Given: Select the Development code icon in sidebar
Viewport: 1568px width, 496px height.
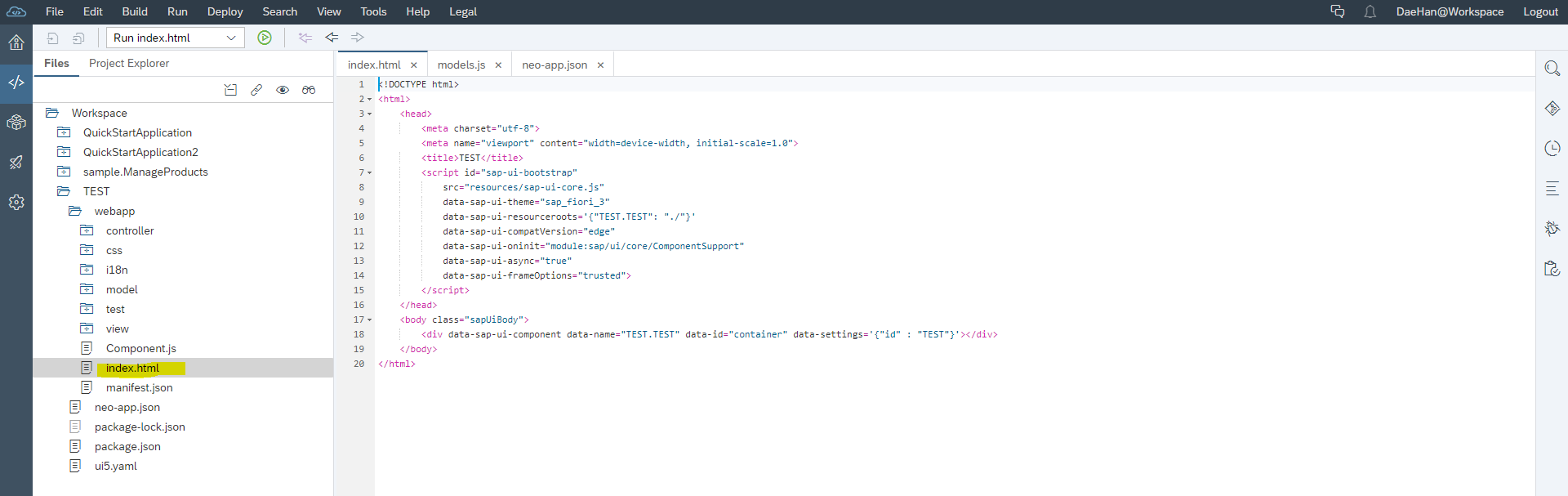Looking at the screenshot, I should coord(16,83).
